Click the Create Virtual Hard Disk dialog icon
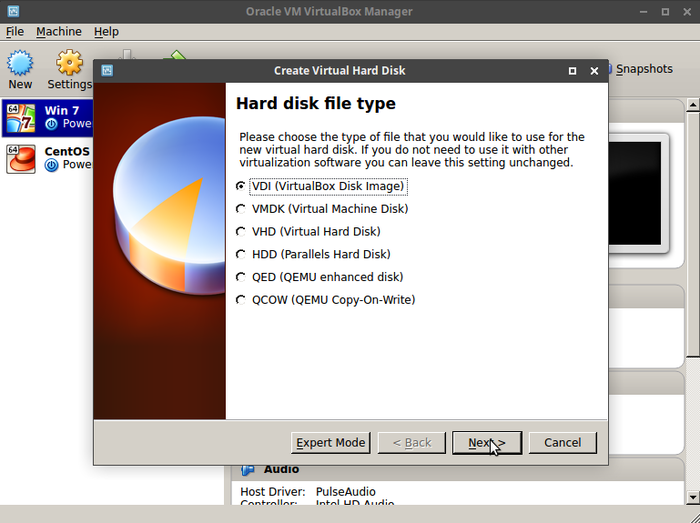The width and height of the screenshot is (700, 523). [x=107, y=71]
